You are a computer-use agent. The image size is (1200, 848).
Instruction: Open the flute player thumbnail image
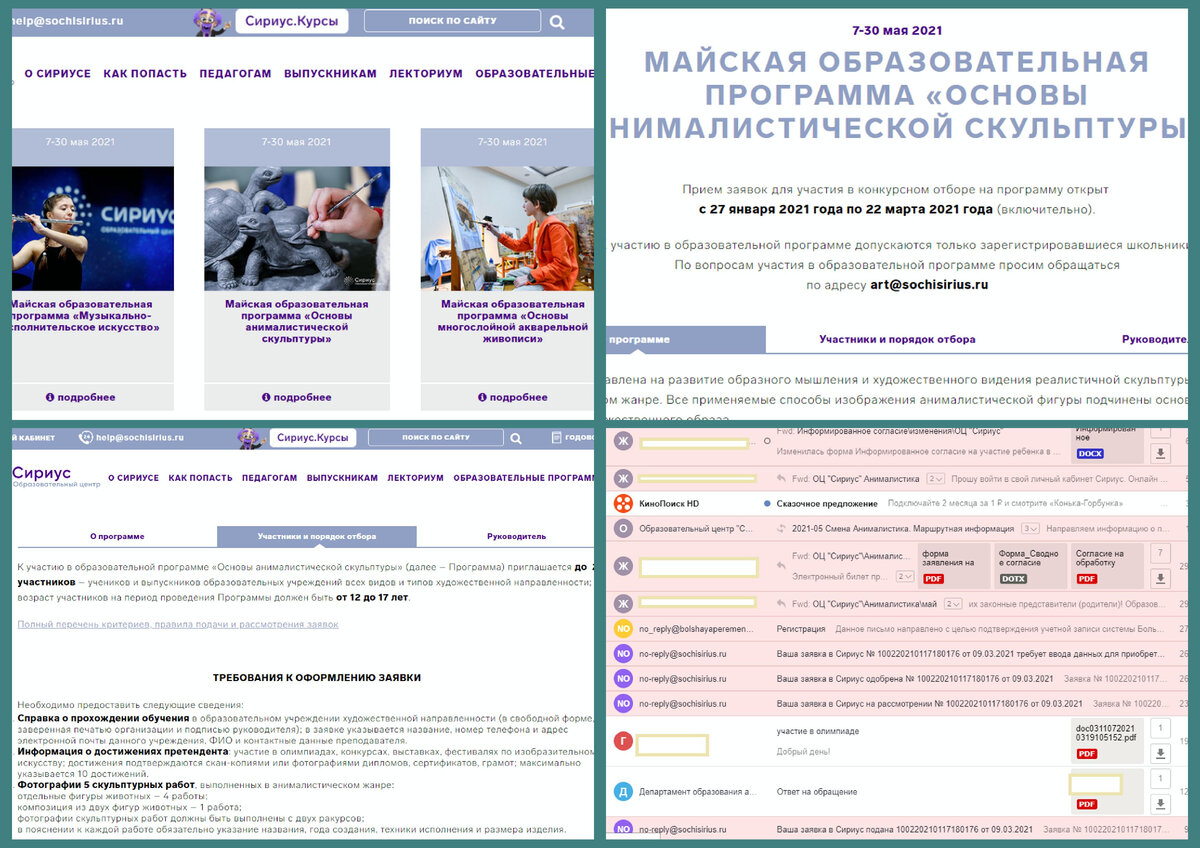(x=93, y=229)
